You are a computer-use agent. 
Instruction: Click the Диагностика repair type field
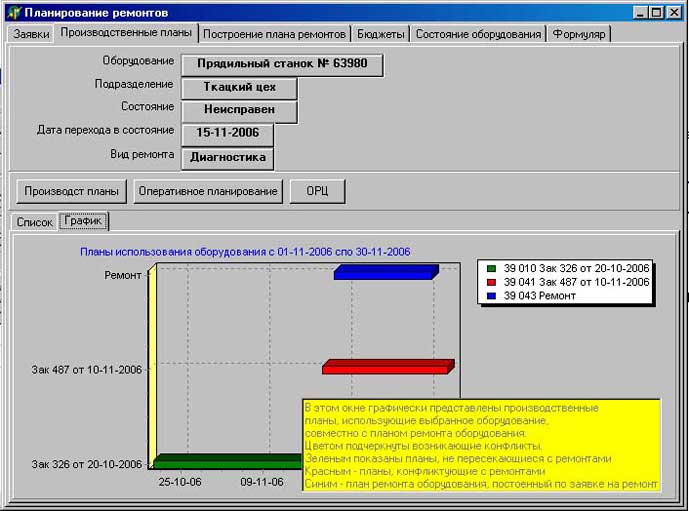[x=227, y=158]
